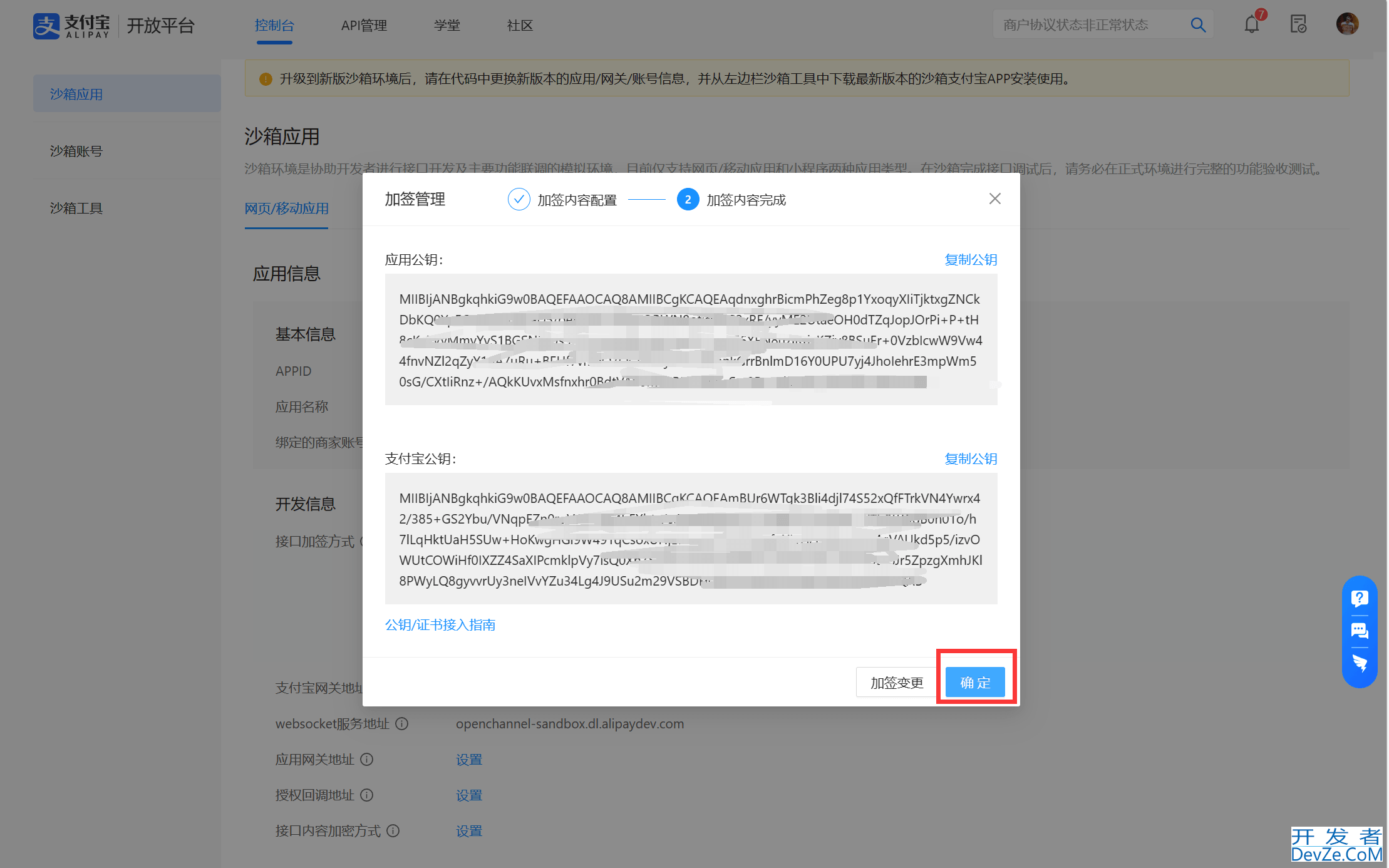The height and width of the screenshot is (868, 1389).
Task: Open the user avatar menu
Action: point(1347,24)
